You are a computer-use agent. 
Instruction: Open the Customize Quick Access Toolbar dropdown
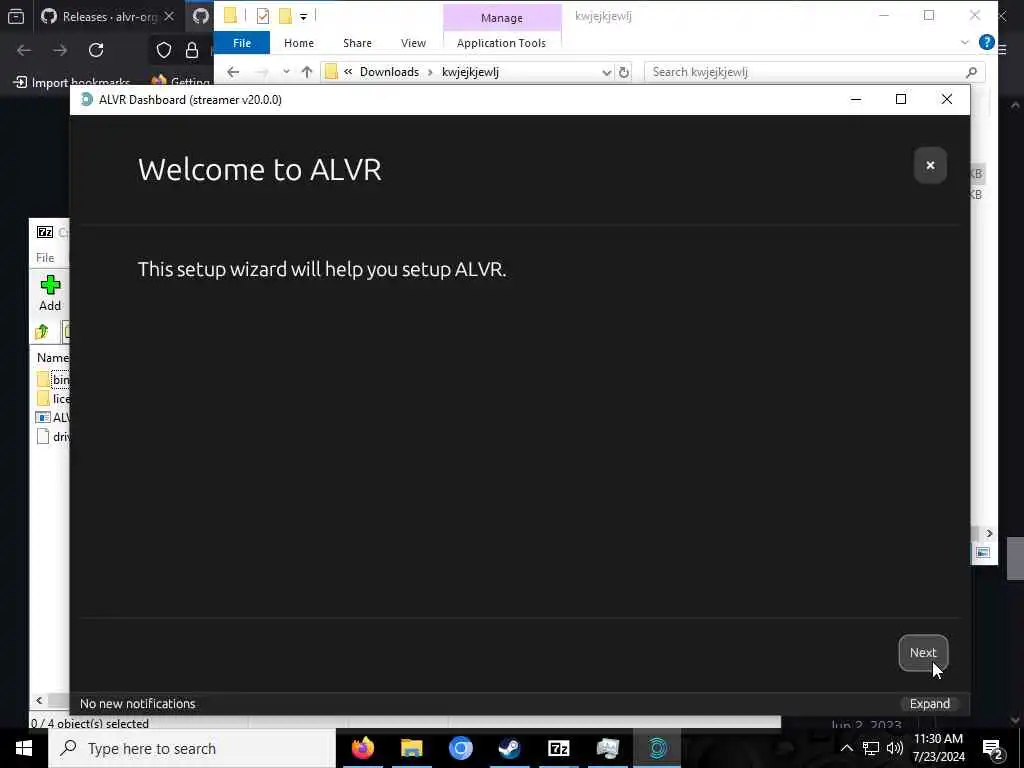point(303,16)
